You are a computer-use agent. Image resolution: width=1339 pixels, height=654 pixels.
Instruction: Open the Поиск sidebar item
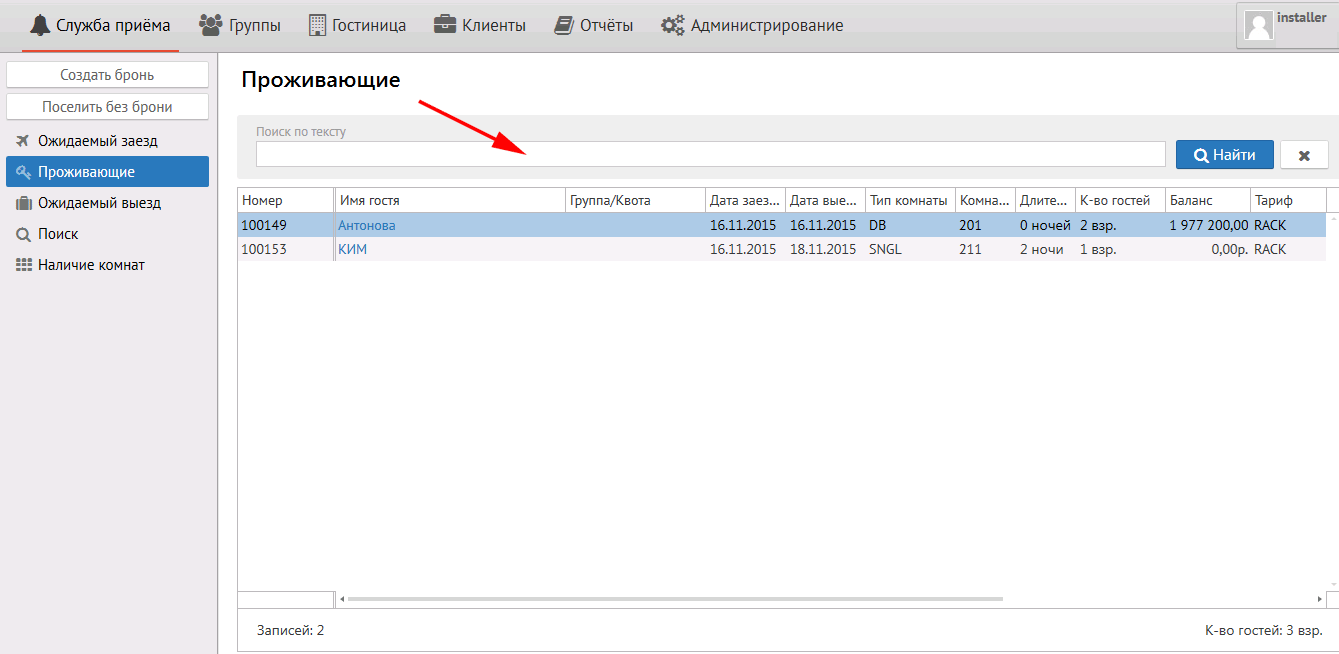[x=58, y=234]
